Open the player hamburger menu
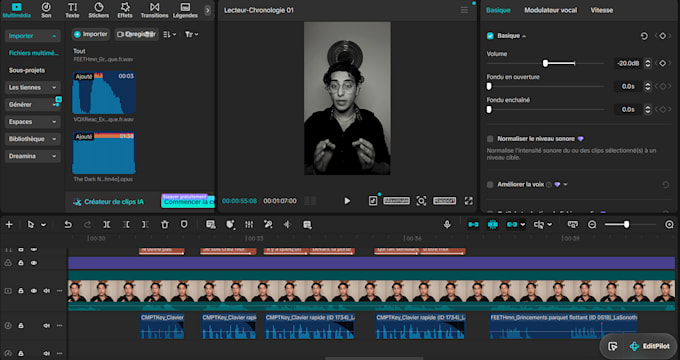Screen dimensions: 680x360 point(464,10)
